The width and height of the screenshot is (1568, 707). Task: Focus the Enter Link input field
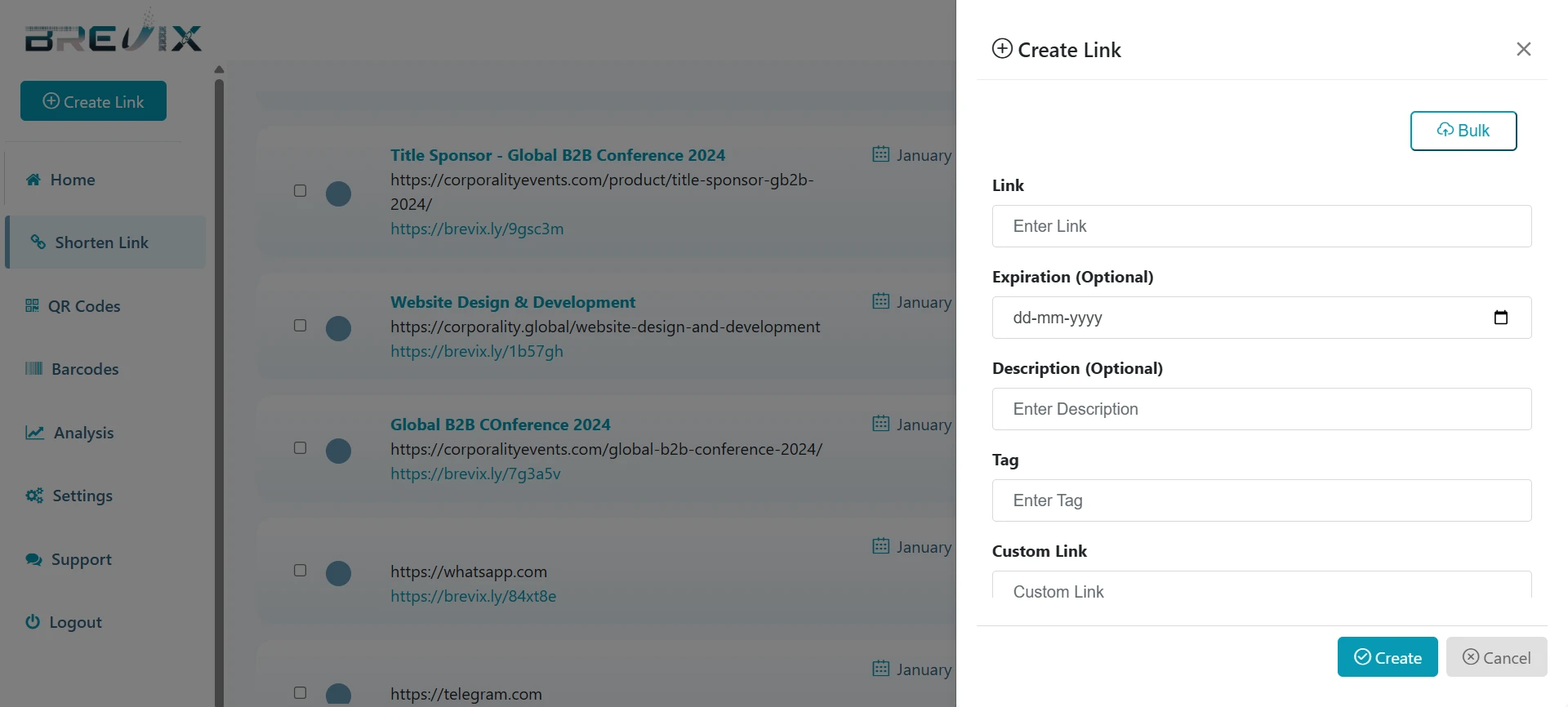coord(1261,226)
